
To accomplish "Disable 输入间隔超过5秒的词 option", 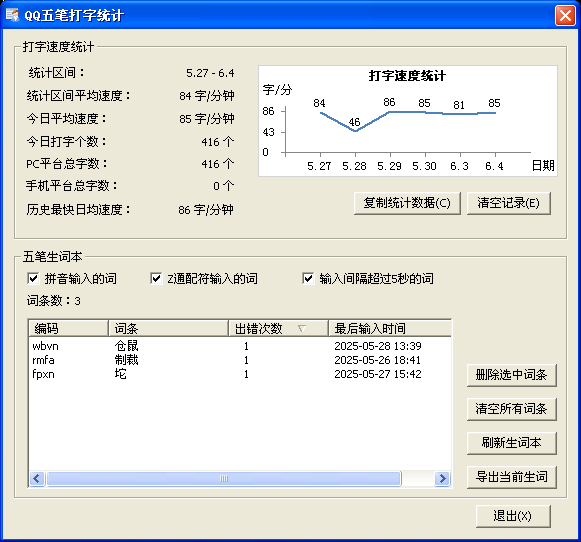I will tap(308, 278).
